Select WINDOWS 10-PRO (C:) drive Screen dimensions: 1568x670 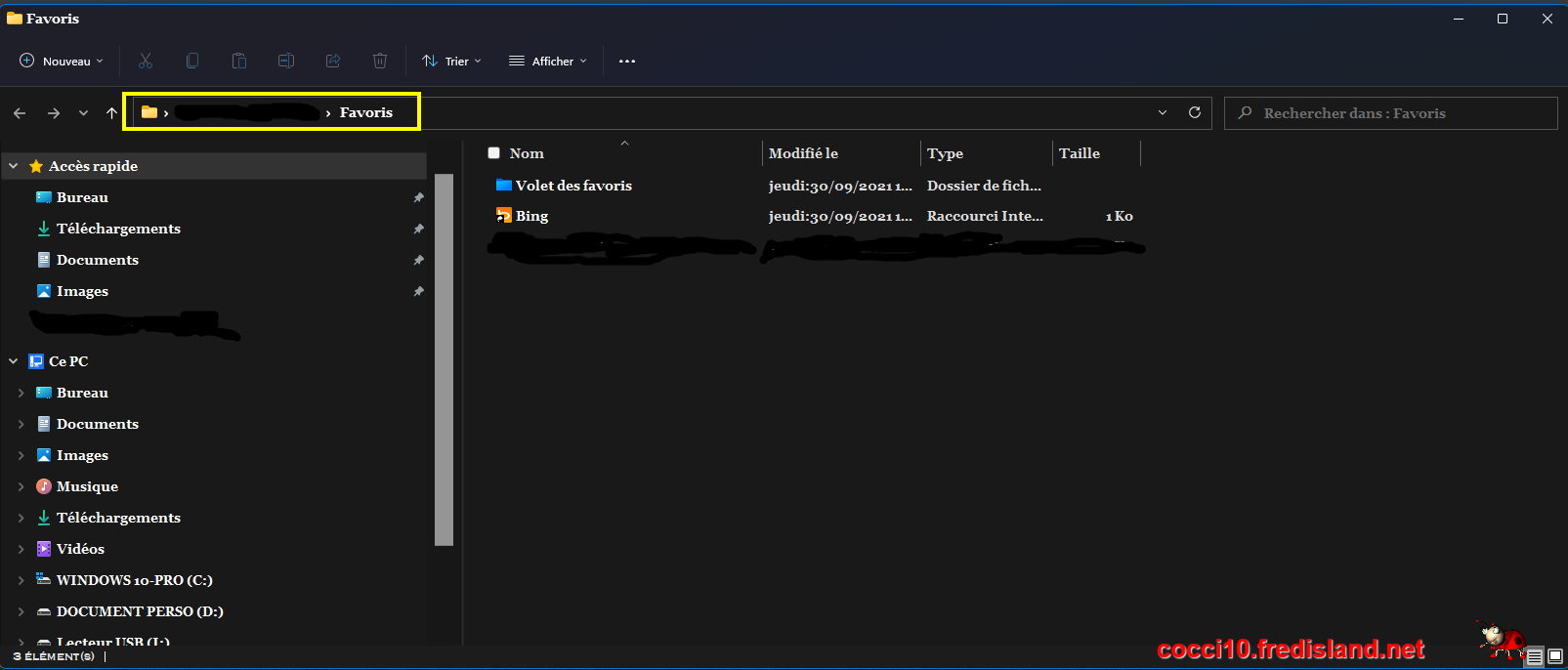pyautogui.click(x=134, y=580)
